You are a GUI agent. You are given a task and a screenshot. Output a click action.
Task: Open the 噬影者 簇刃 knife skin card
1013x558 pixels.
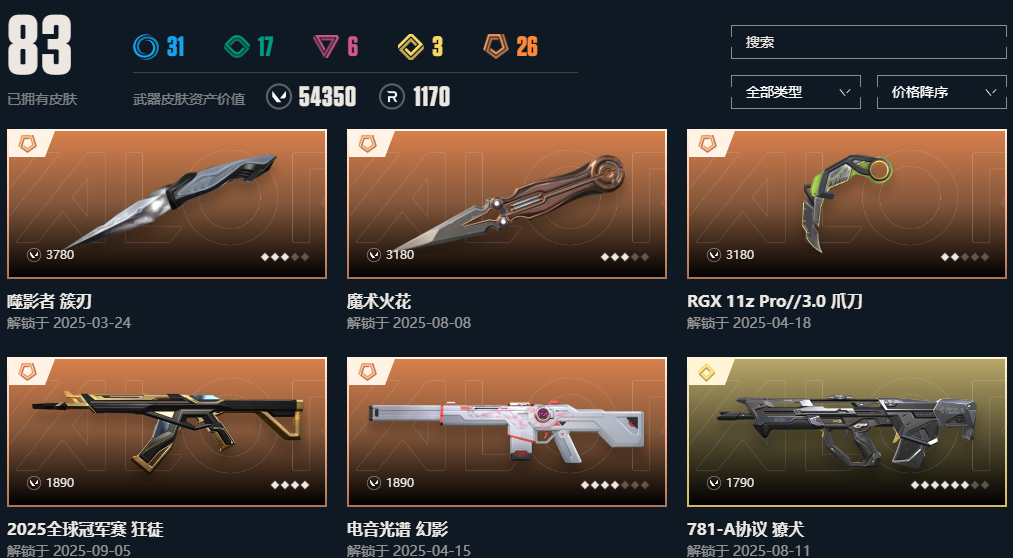pos(167,204)
